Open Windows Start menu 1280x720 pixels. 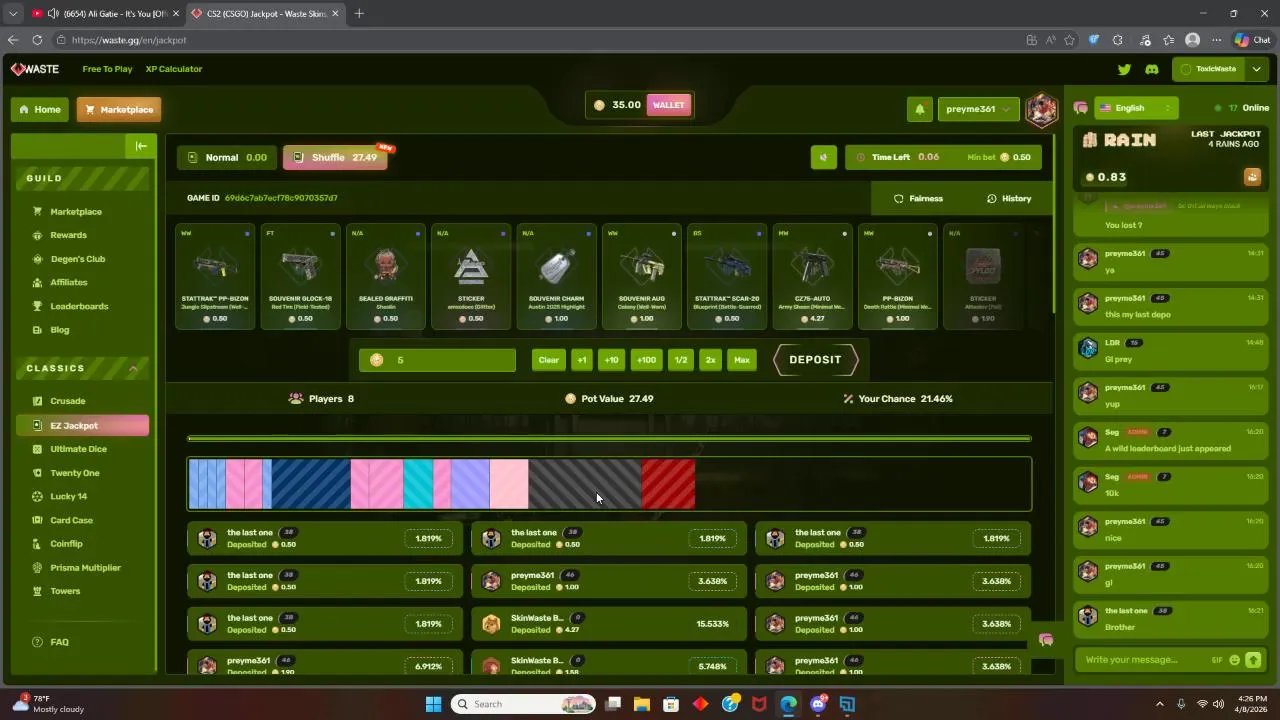click(x=433, y=704)
